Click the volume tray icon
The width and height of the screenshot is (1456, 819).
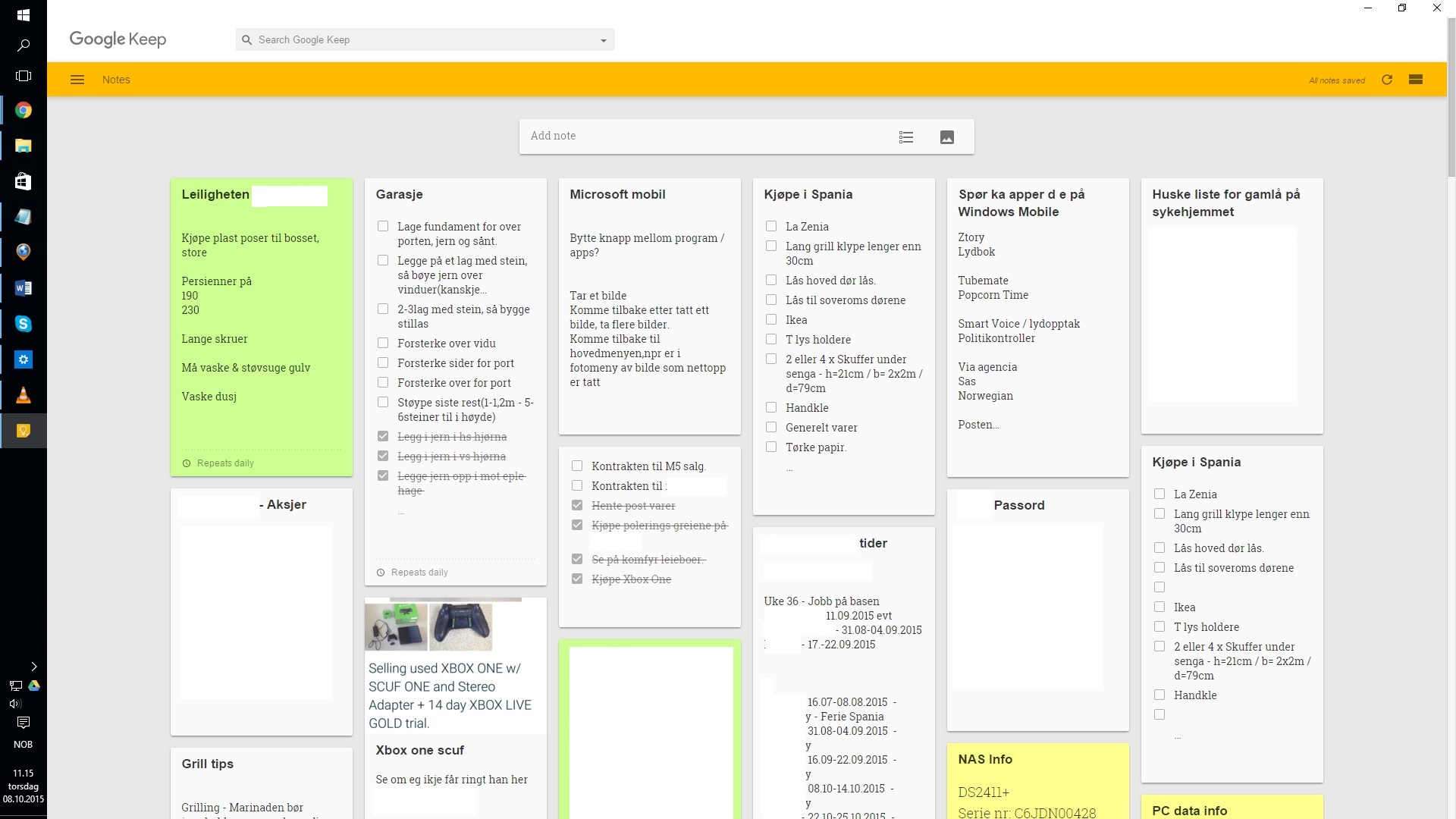point(15,704)
